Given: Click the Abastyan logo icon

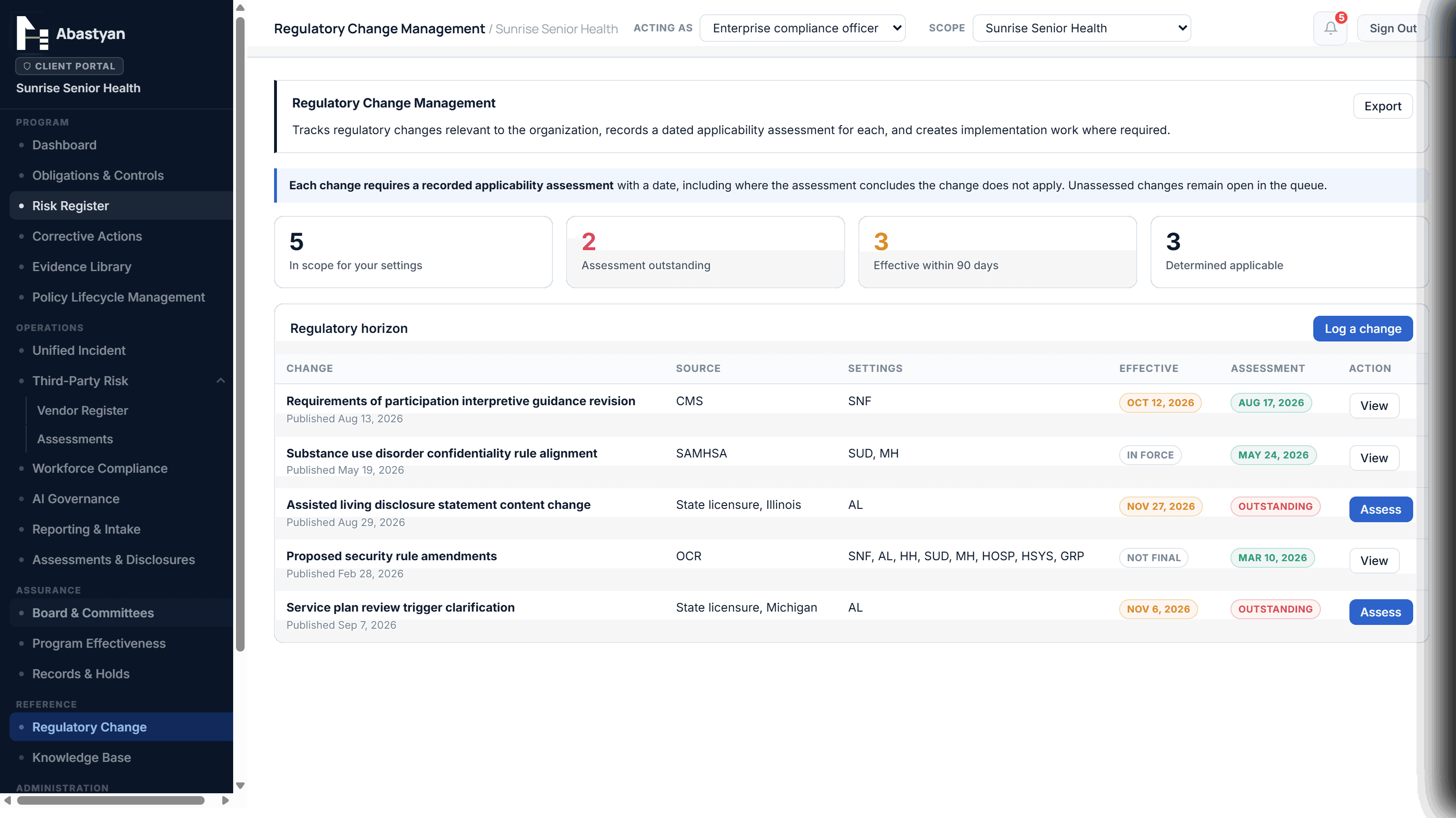Looking at the screenshot, I should point(32,33).
